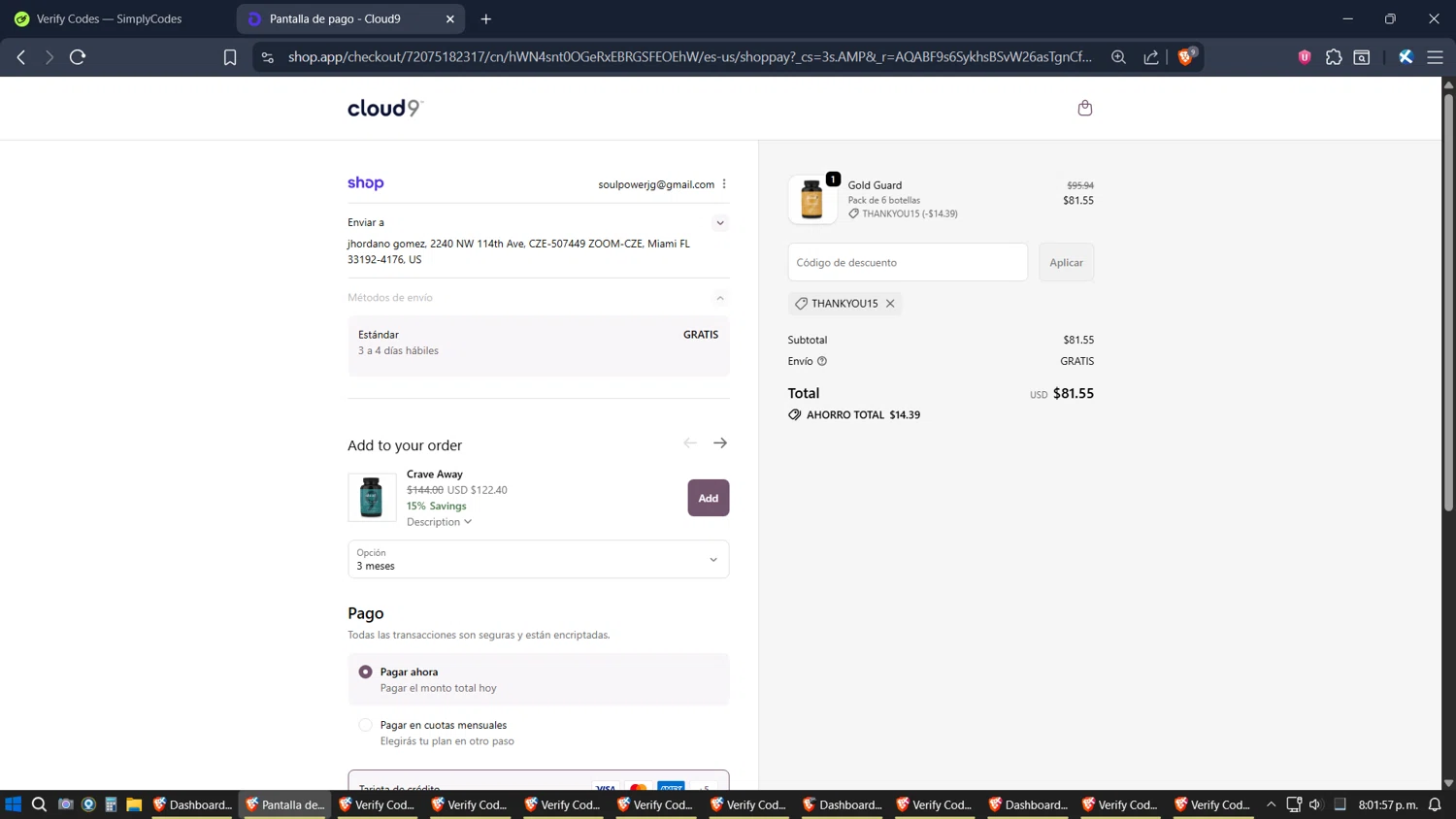
Task: Open the cart bag icon in the header
Action: click(1084, 108)
